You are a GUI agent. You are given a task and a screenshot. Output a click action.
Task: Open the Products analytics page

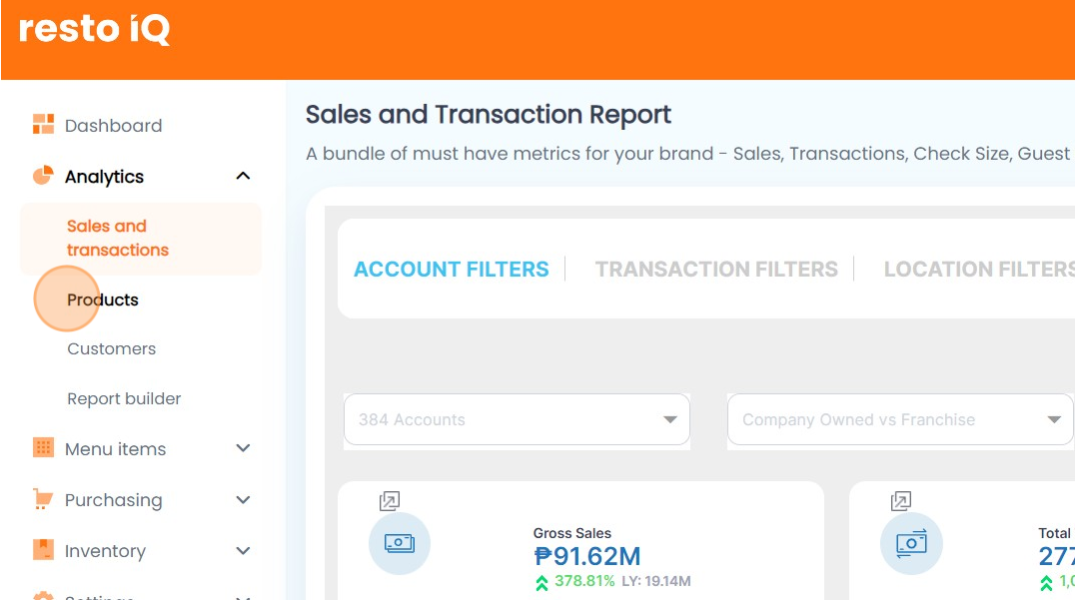pyautogui.click(x=103, y=300)
